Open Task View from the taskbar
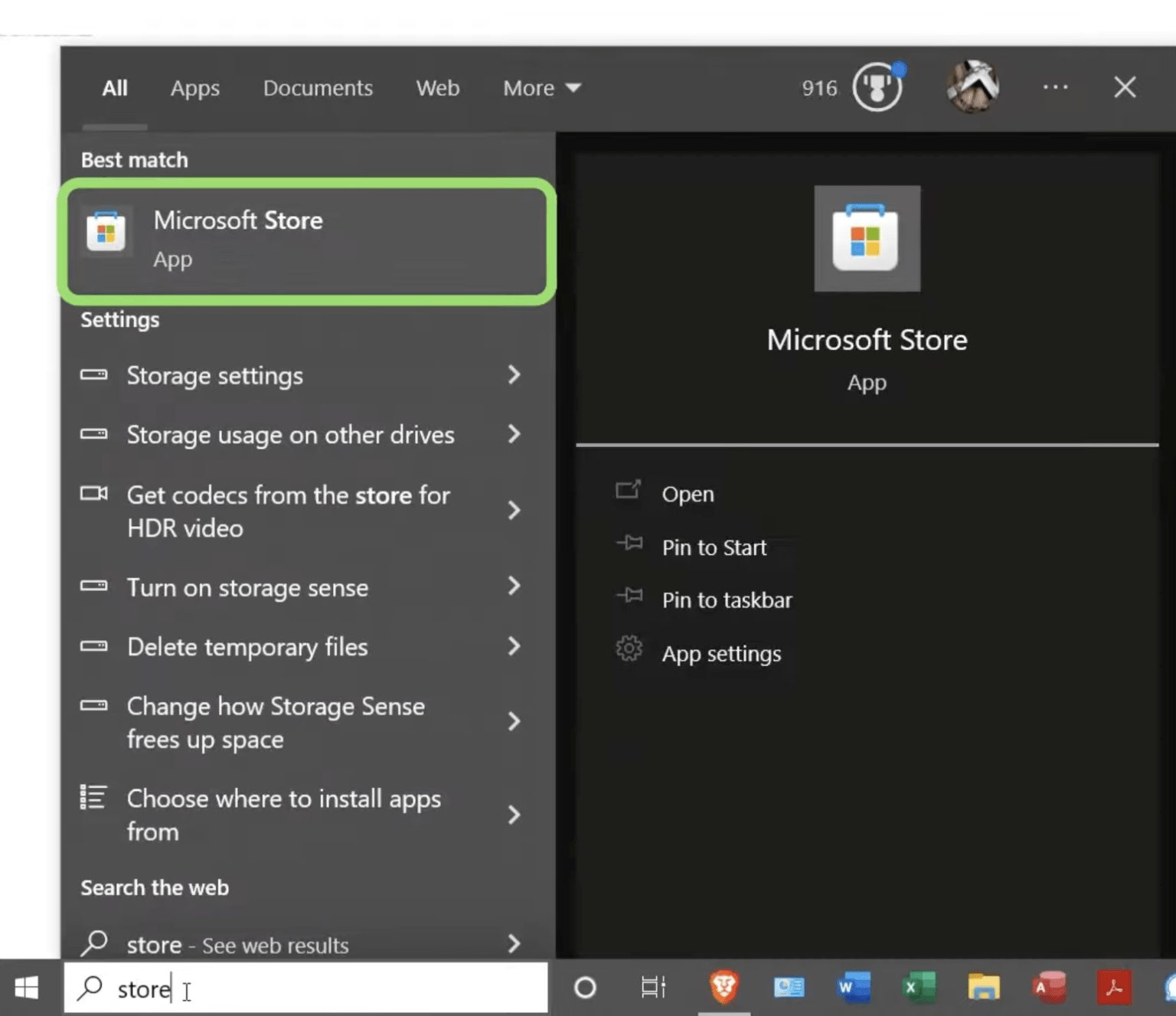Screen dimensions: 1176x1016 tap(652, 988)
